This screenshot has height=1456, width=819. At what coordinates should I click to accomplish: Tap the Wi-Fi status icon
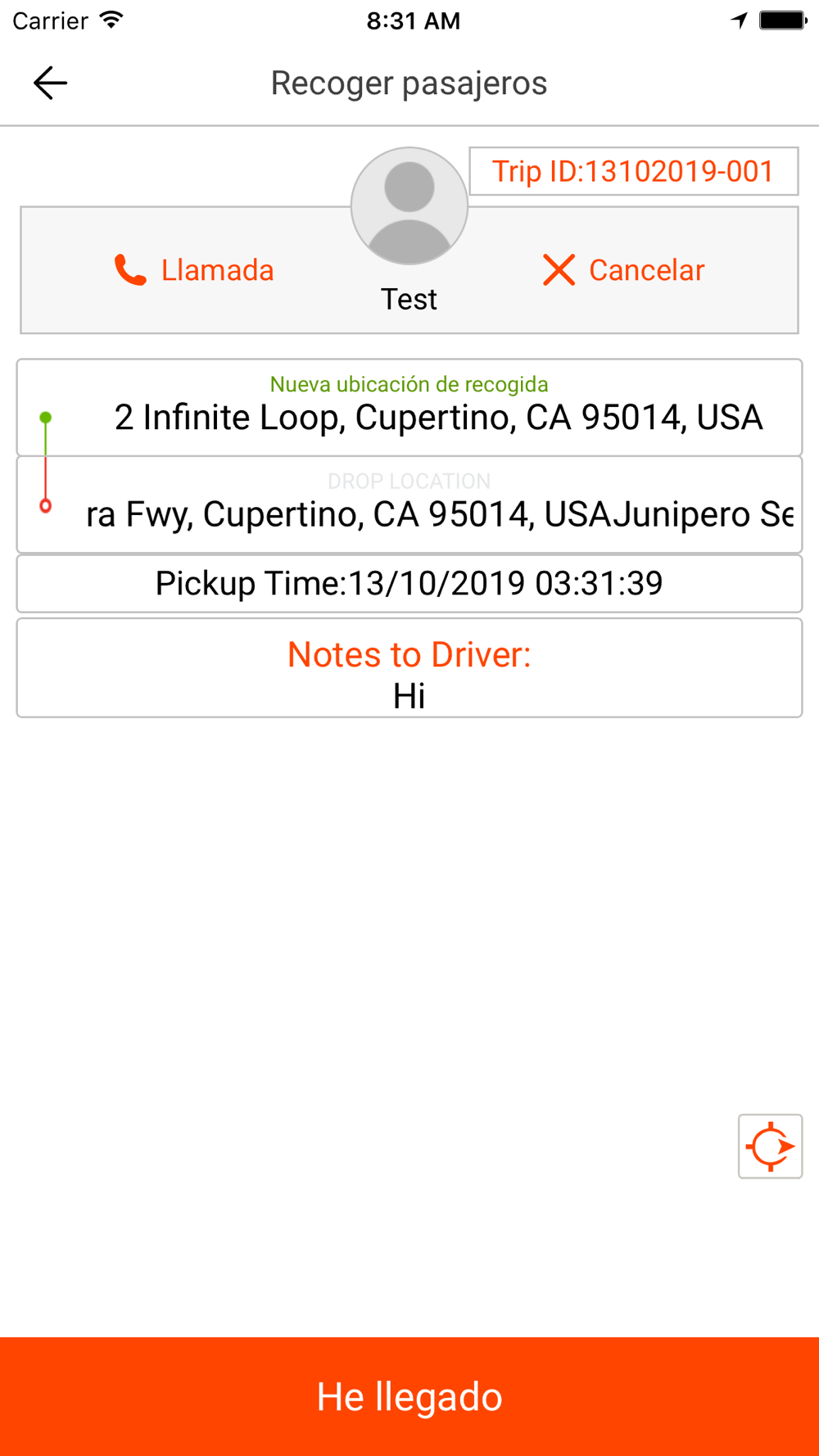click(x=111, y=20)
